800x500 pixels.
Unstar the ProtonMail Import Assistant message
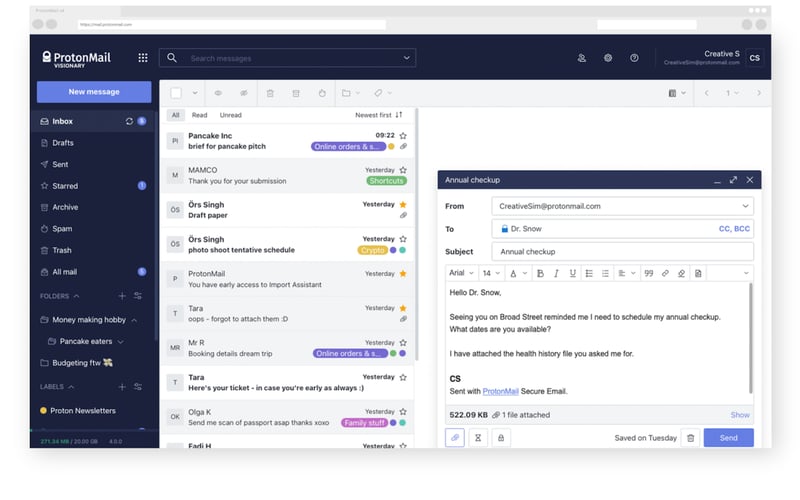403,273
